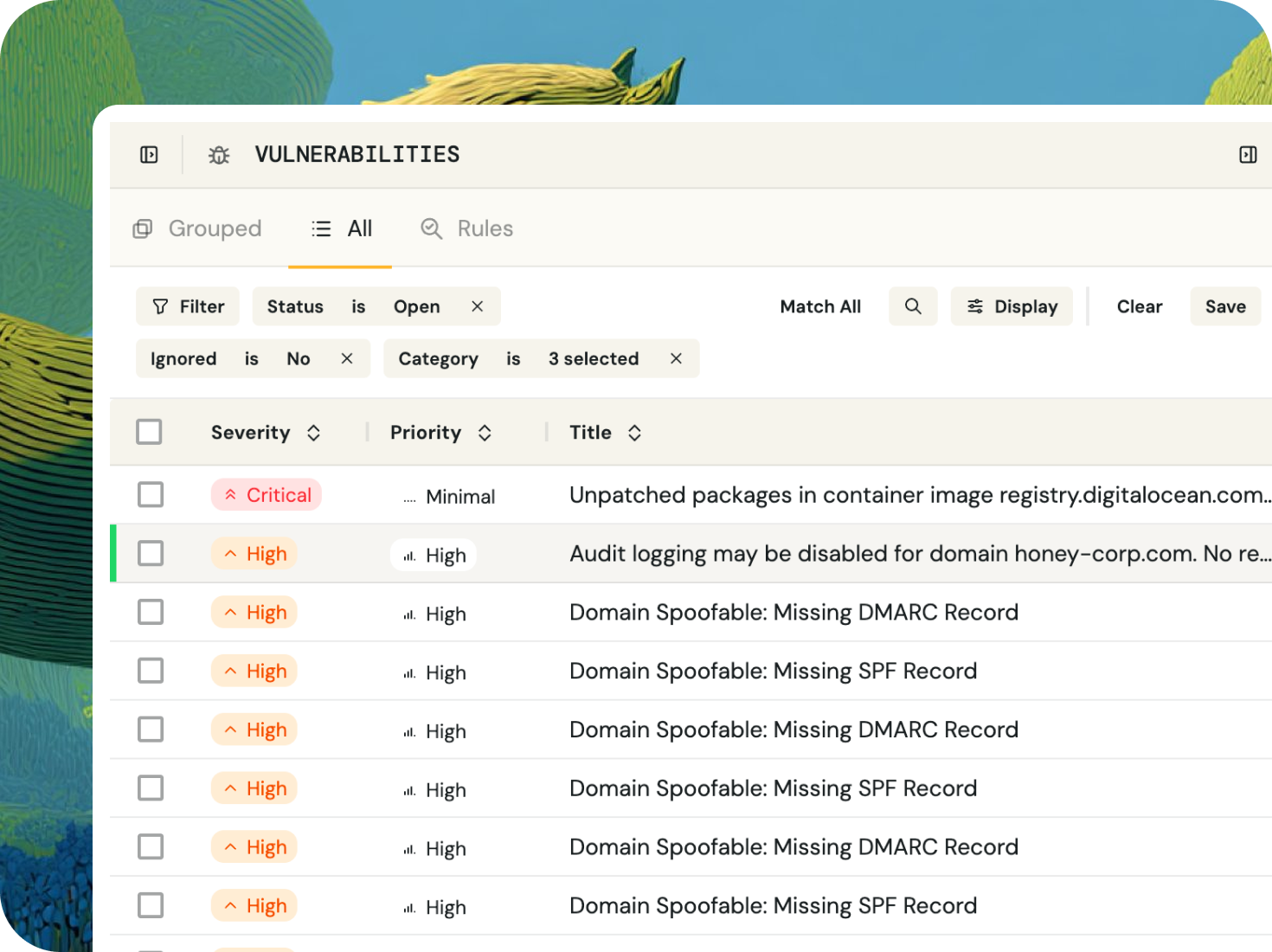Sort by the Priority column arrows
This screenshot has height=952, width=1272.
point(485,433)
